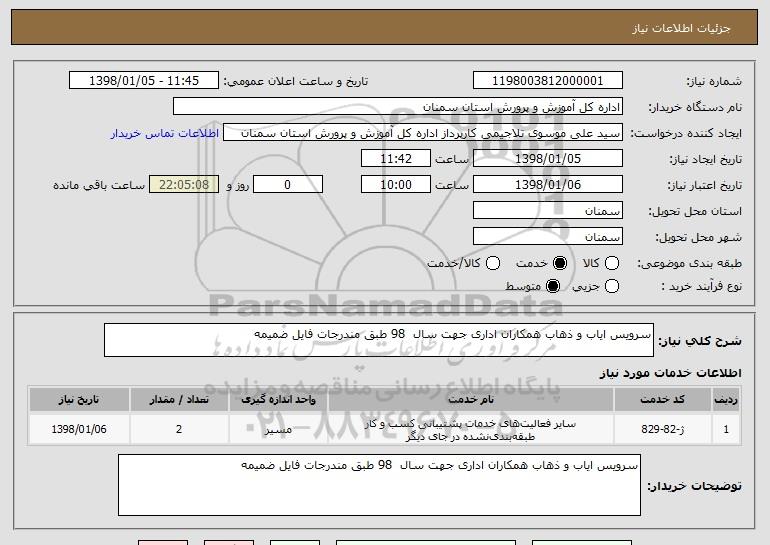
Task: Click the استان محل تحویل field
Action: click(548, 211)
